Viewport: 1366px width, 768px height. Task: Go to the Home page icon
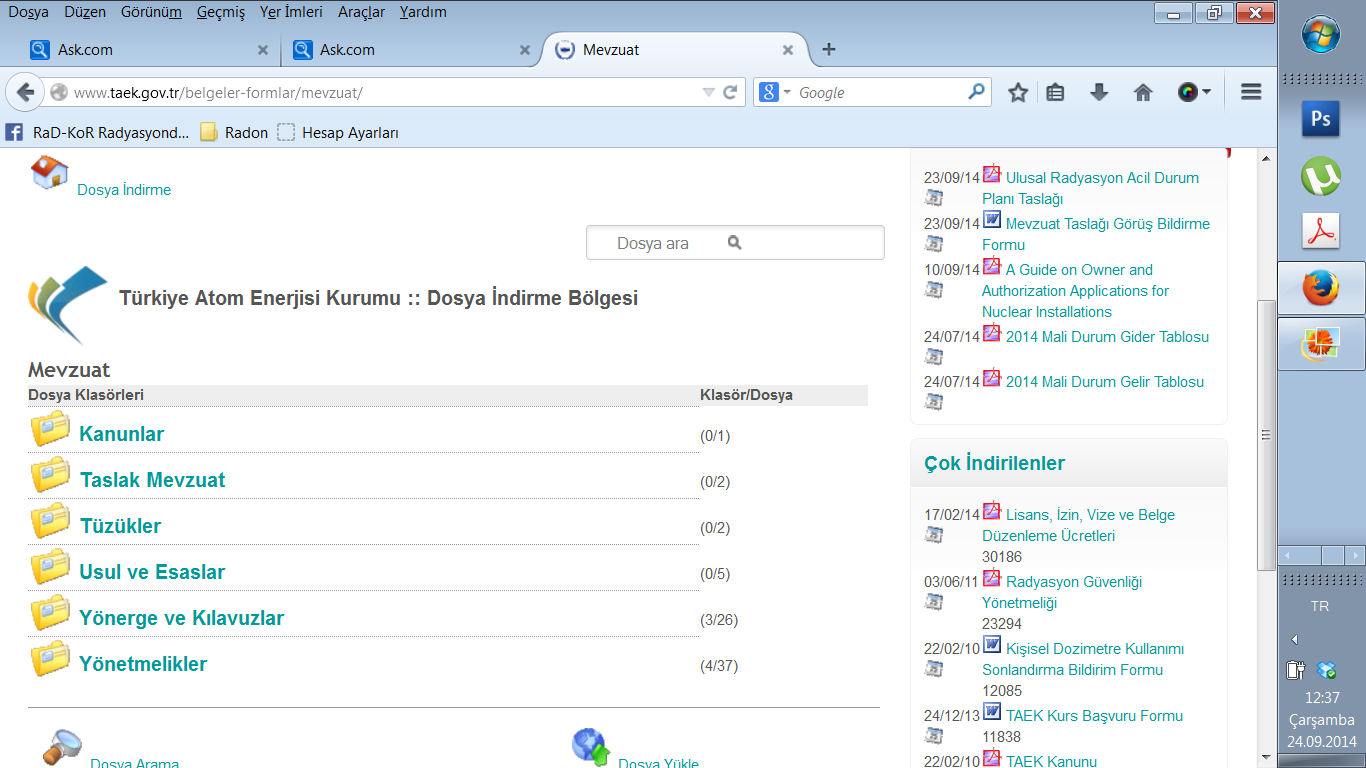coord(1143,92)
